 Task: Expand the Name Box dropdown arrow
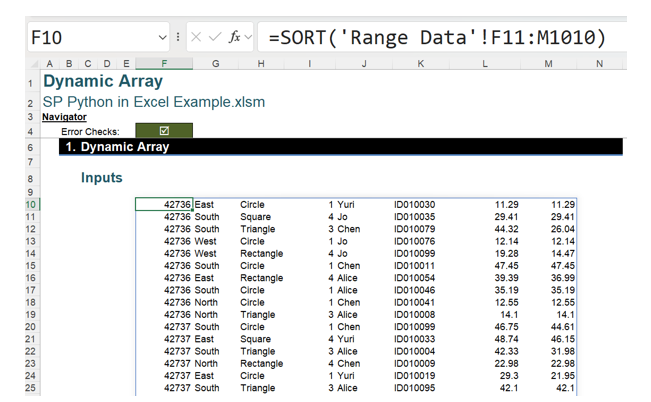coord(162,38)
